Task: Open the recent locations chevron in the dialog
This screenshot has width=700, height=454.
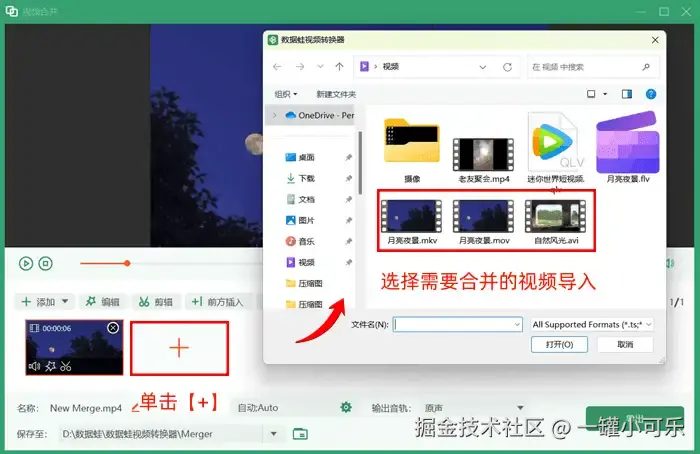Action: tap(320, 67)
